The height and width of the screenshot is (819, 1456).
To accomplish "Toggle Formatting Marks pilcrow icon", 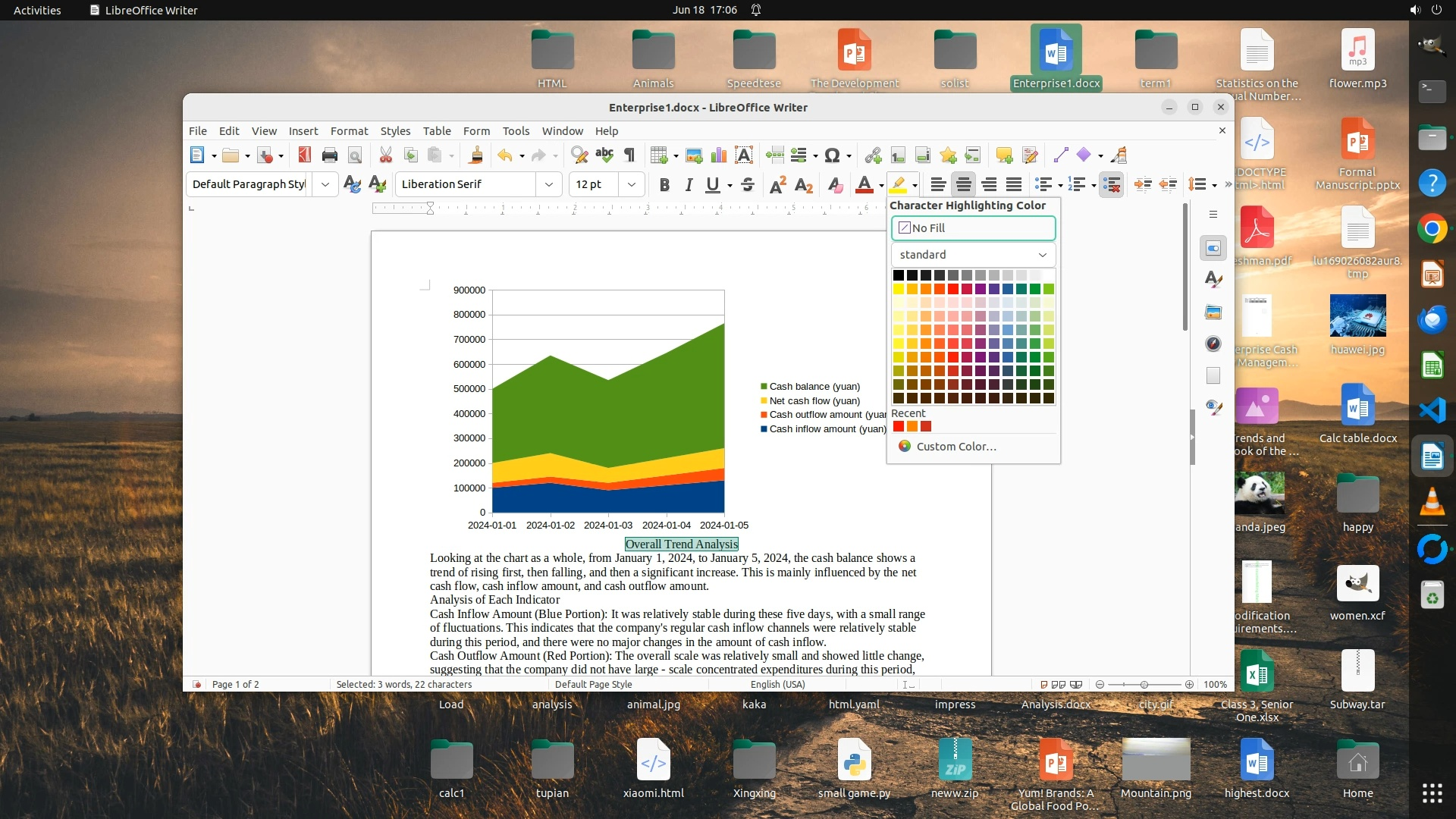I will click(629, 155).
